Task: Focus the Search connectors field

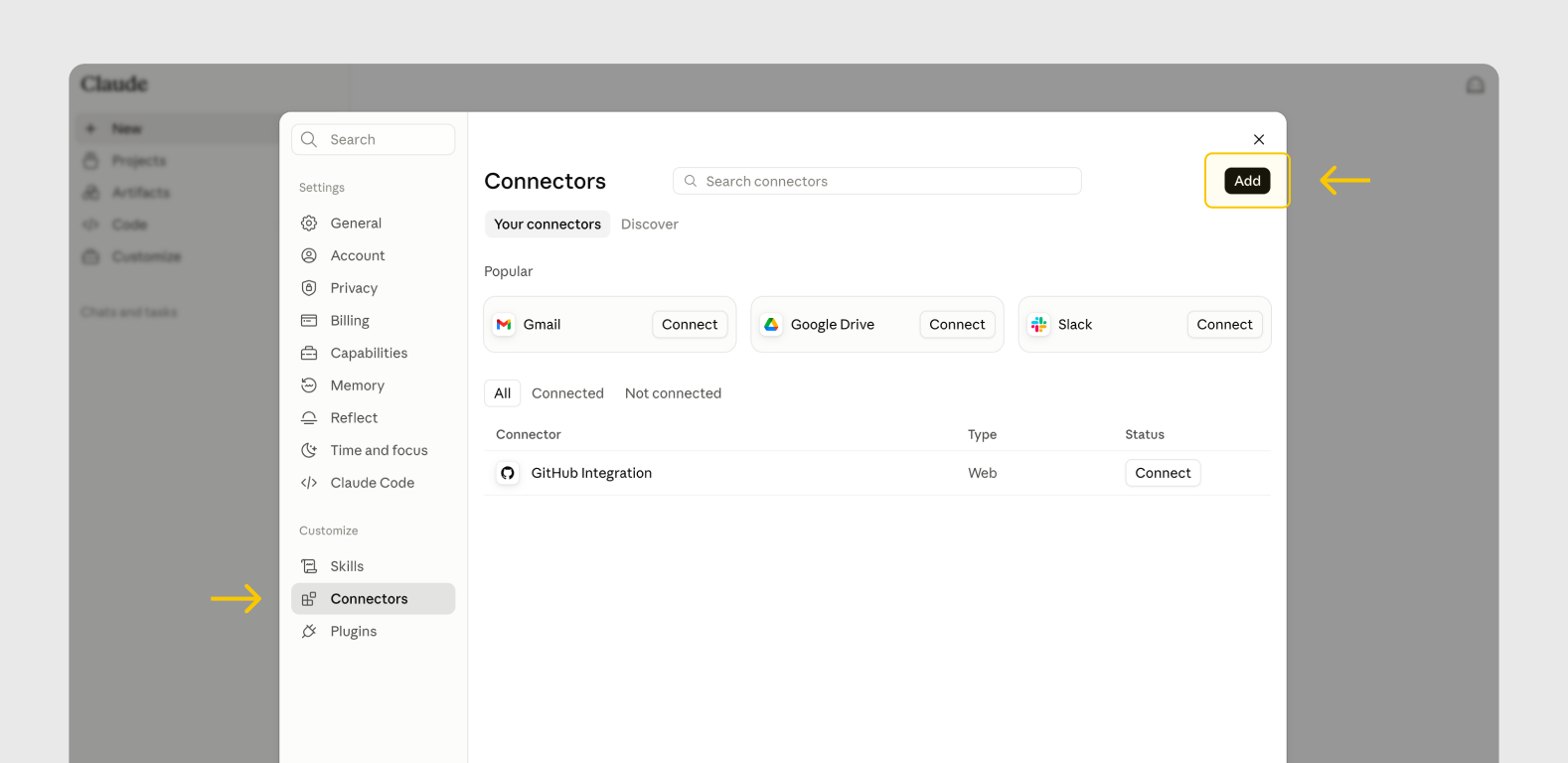Action: [x=877, y=181]
